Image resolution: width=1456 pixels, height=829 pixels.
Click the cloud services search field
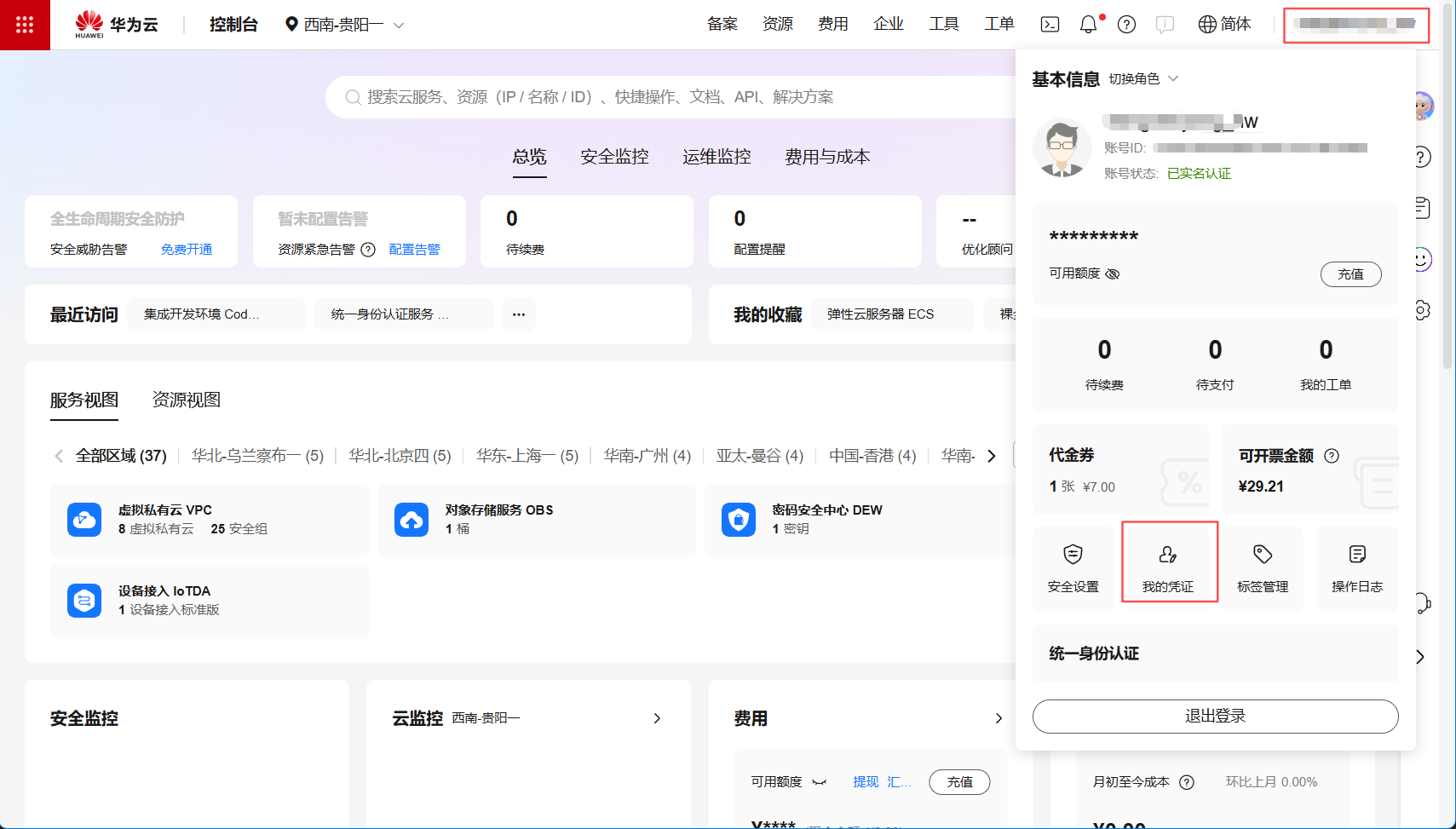(x=670, y=97)
